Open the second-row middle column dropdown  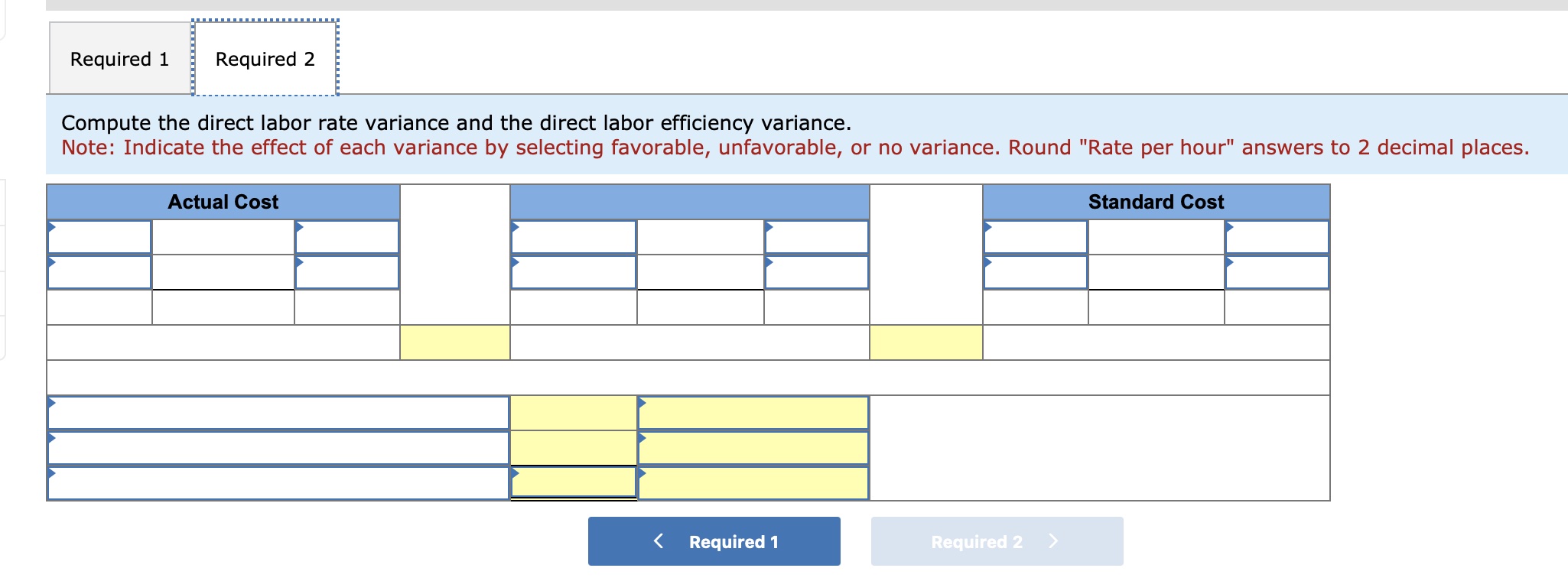coord(574,271)
